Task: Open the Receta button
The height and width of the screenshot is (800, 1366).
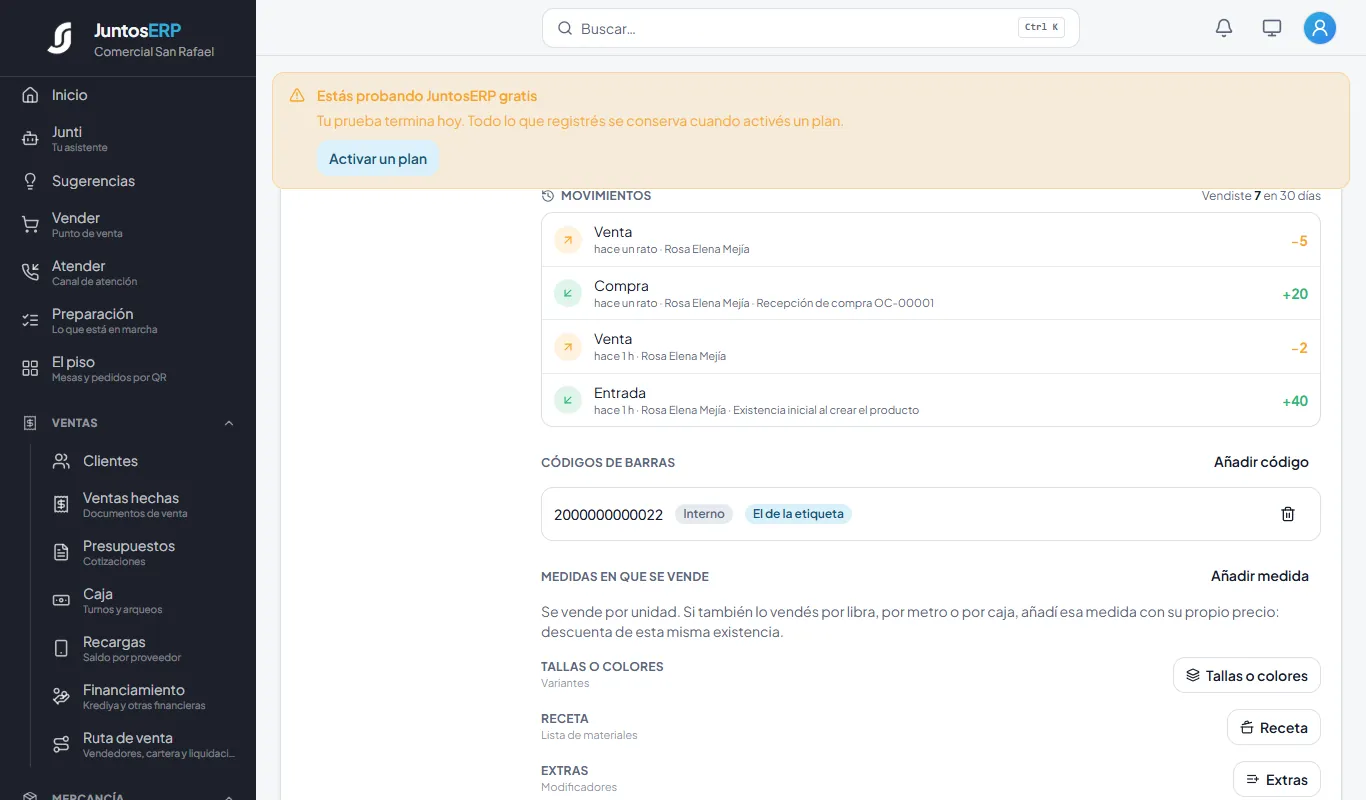Action: (x=1273, y=728)
